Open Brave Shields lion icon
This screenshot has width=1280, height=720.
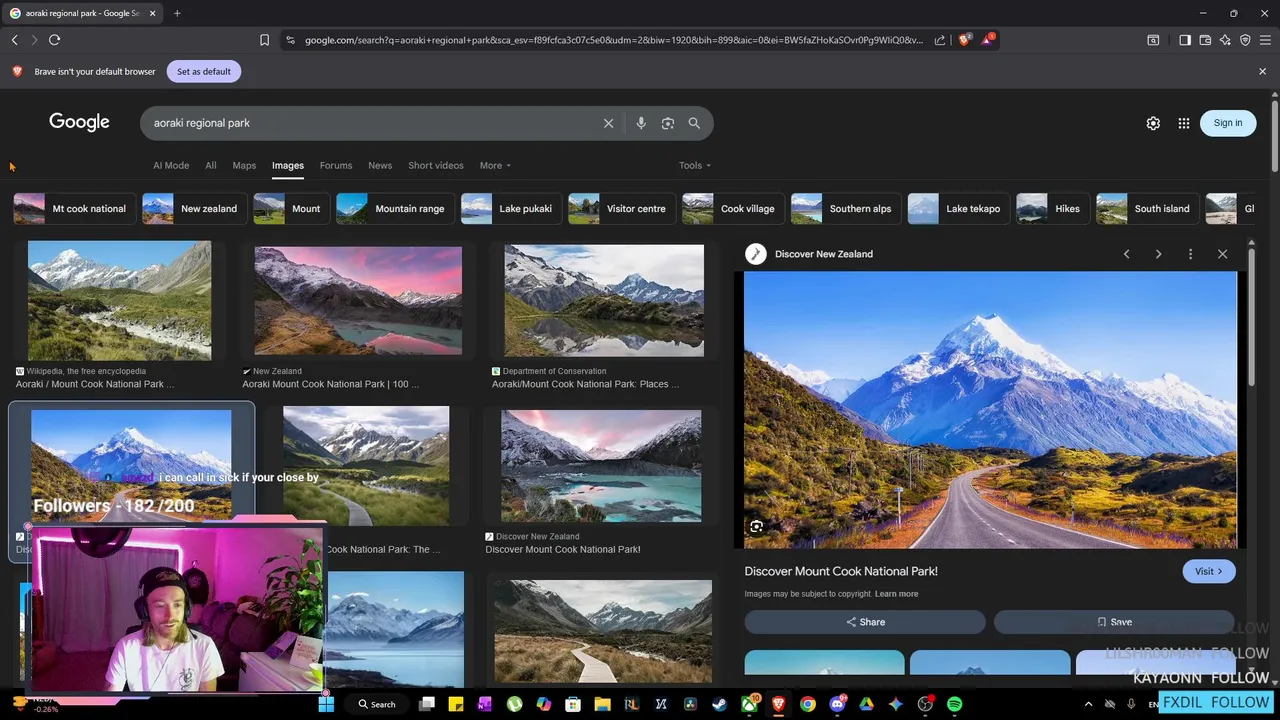[x=964, y=40]
